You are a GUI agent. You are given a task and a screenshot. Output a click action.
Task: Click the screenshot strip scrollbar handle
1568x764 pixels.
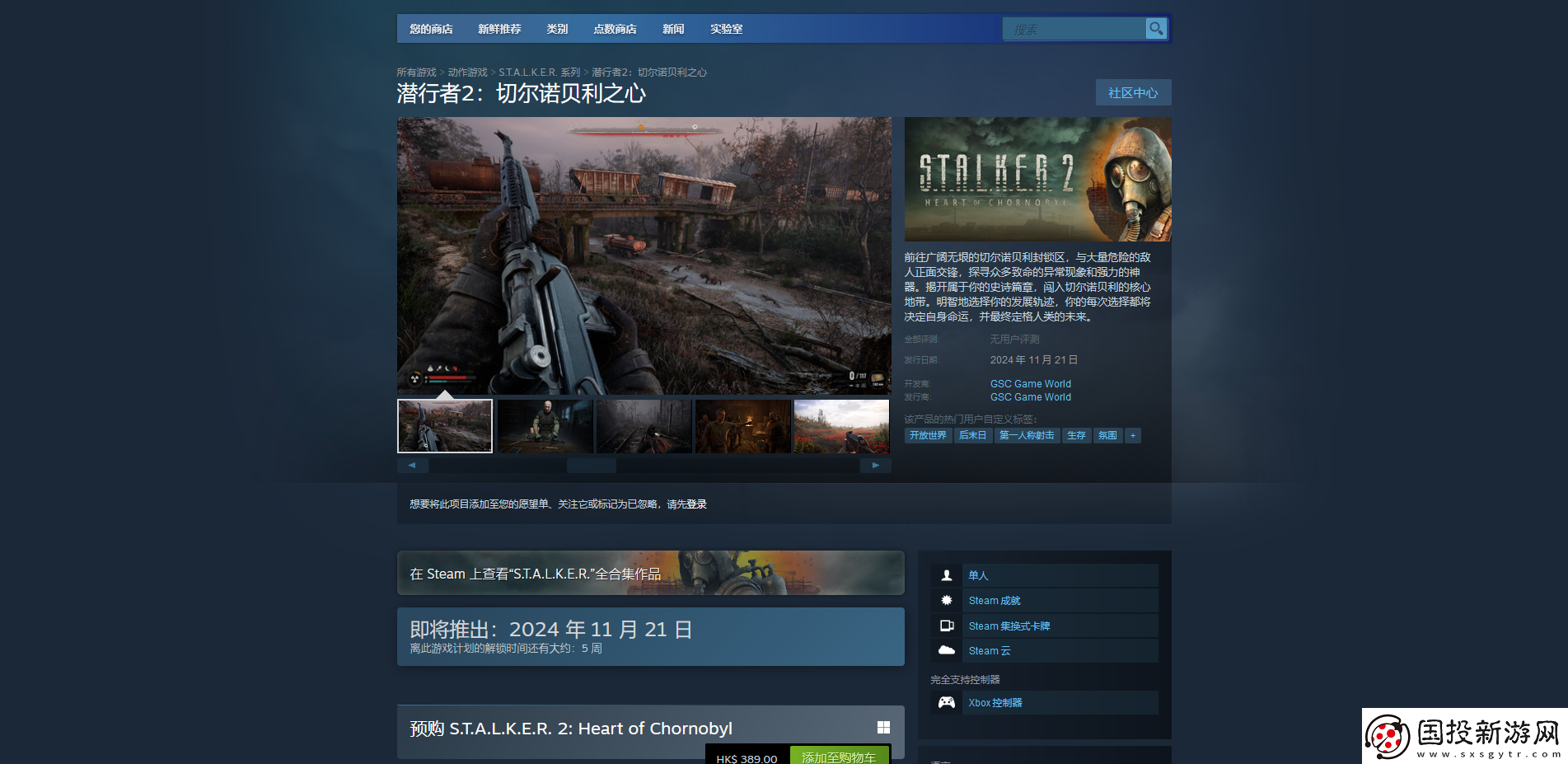[591, 466]
